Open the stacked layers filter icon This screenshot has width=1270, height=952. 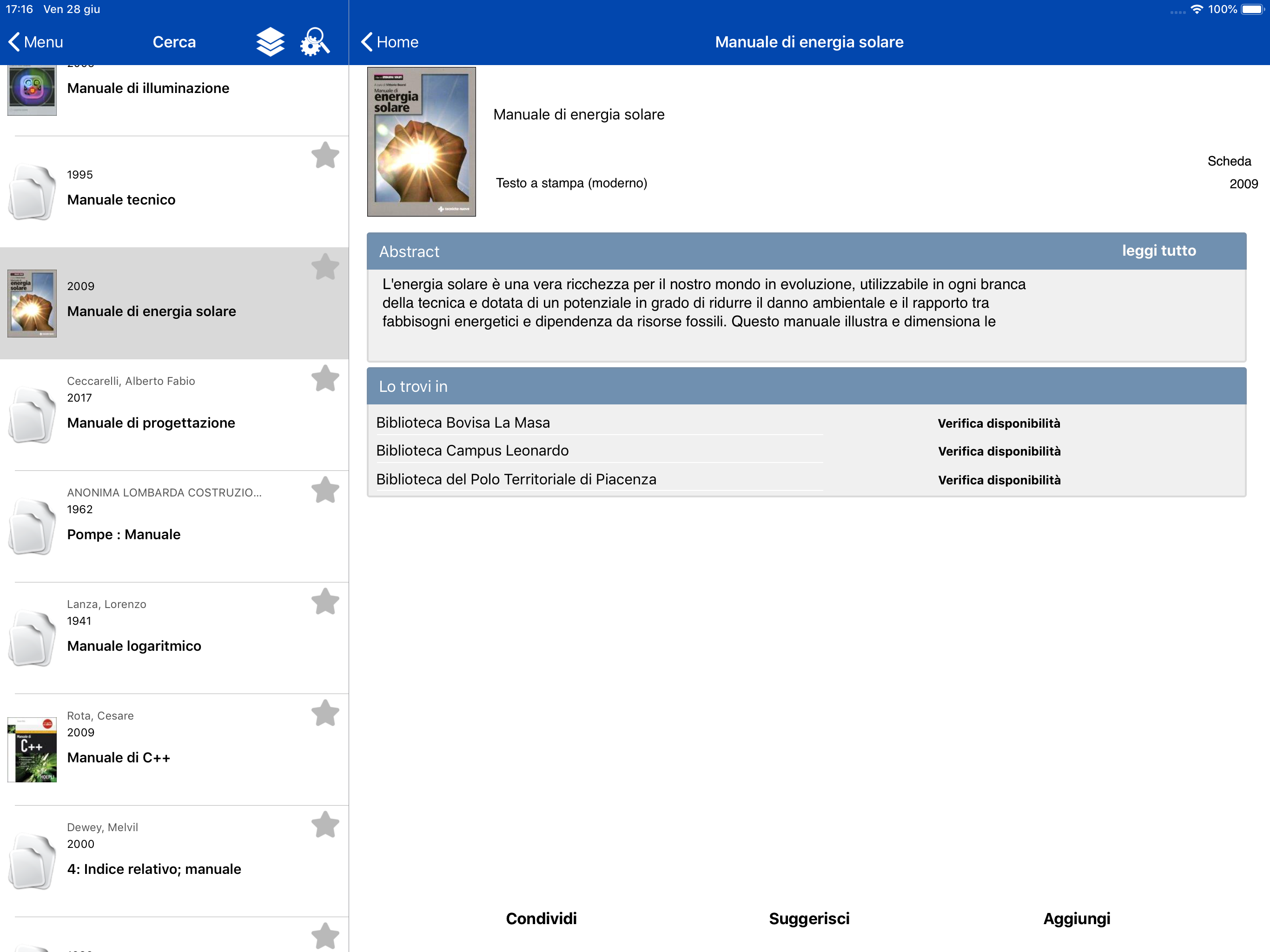coord(270,42)
